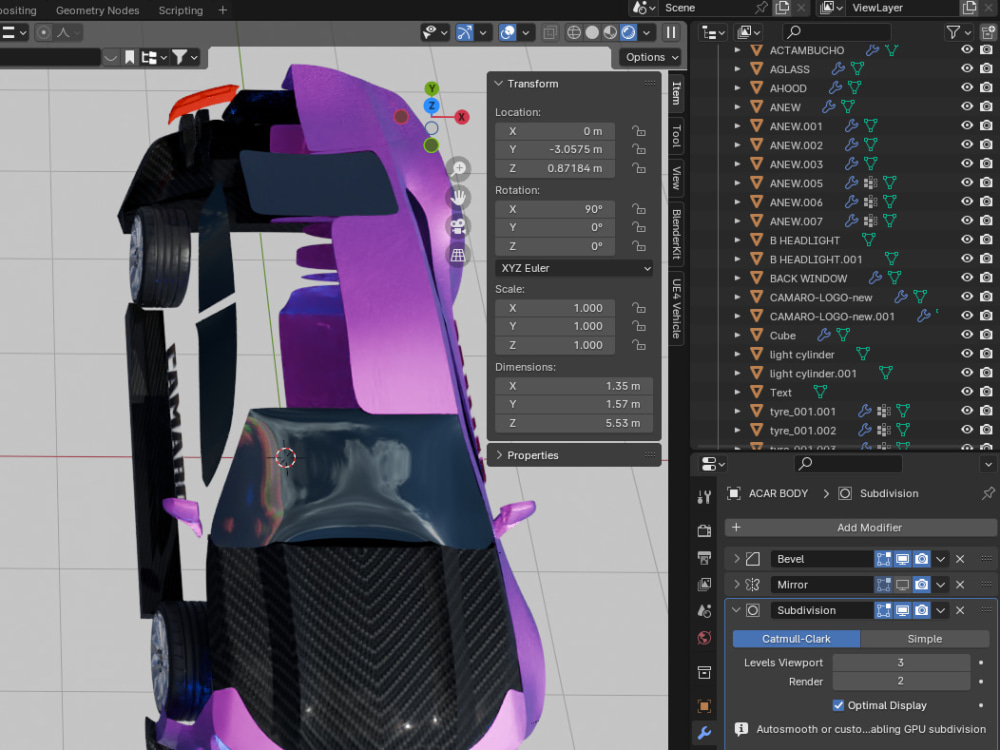
Task: Pin the ACAR BODY properties context
Action: (988, 493)
